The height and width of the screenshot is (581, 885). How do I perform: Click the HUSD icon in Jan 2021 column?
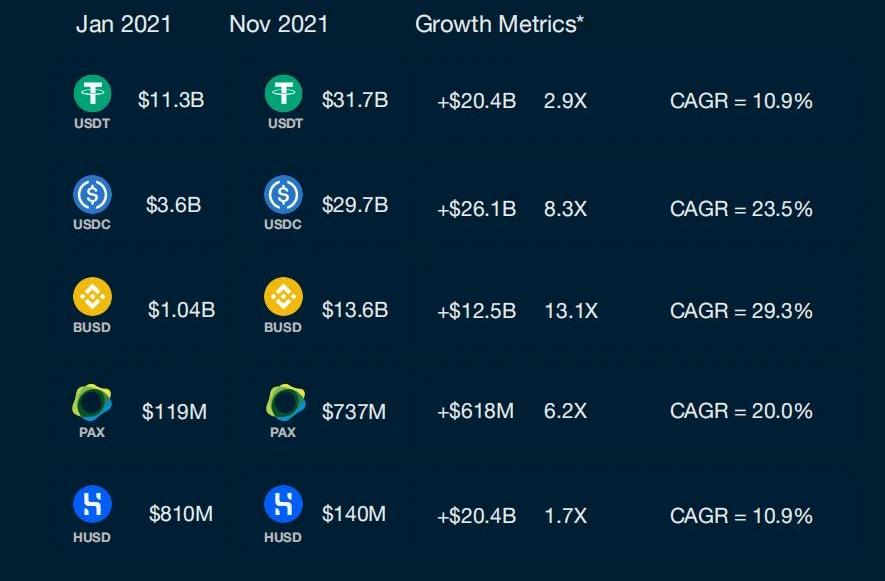92,504
